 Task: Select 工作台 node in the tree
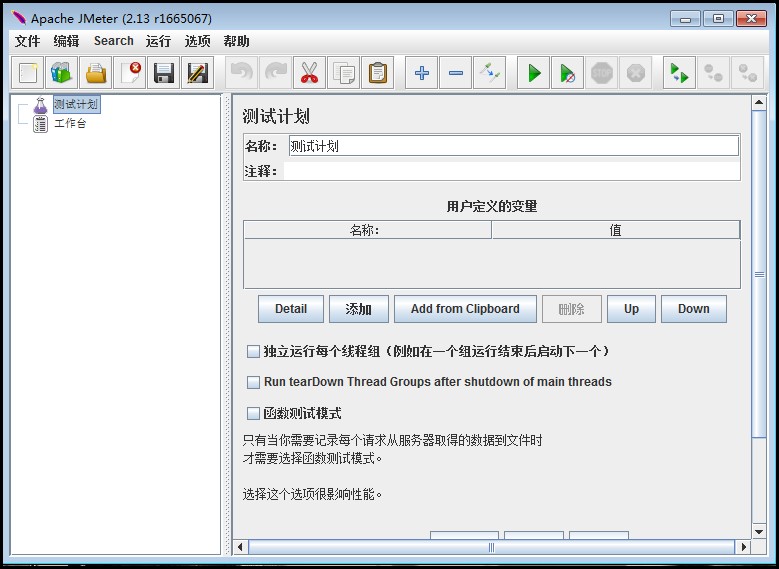pyautogui.click(x=69, y=124)
